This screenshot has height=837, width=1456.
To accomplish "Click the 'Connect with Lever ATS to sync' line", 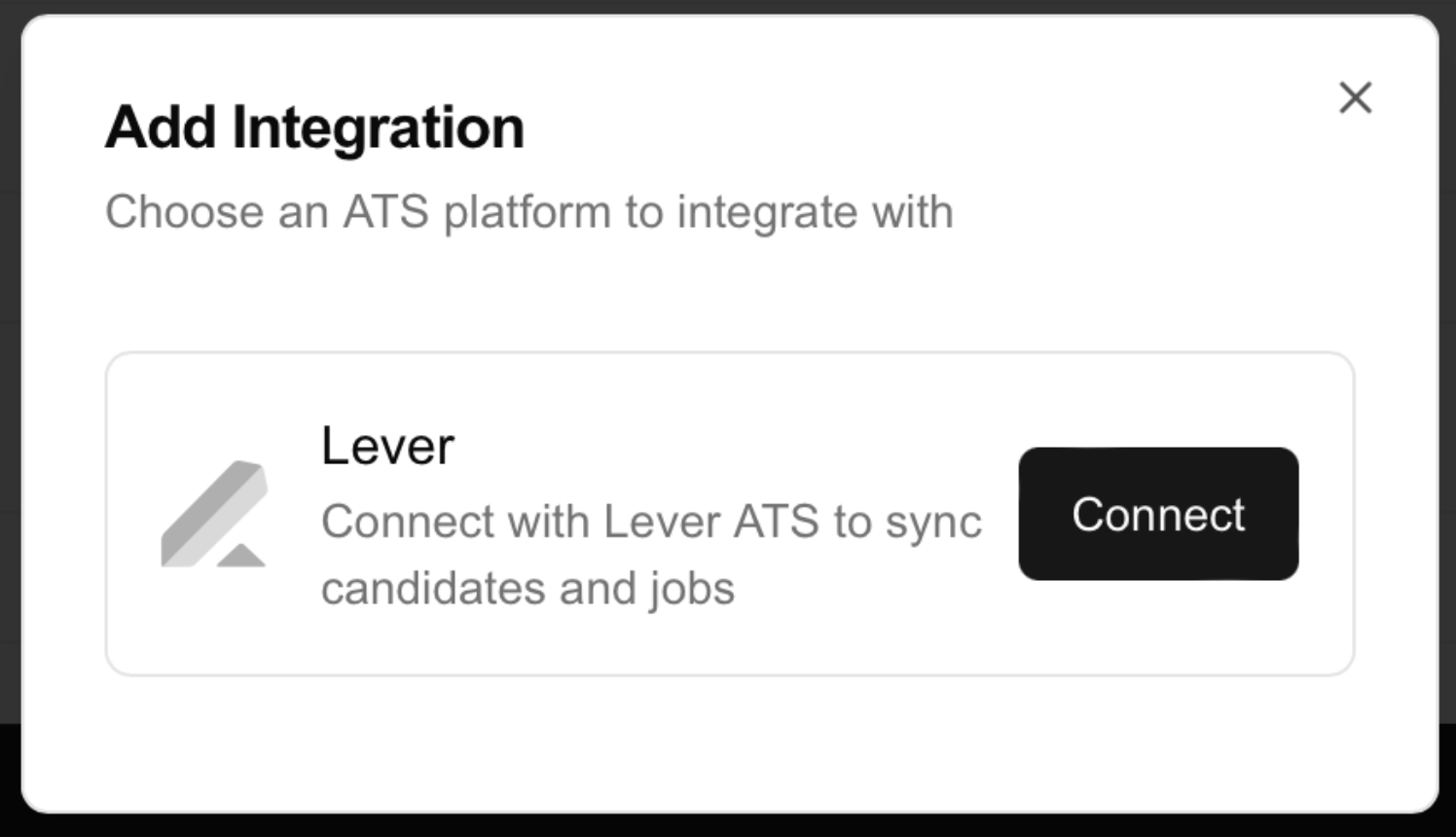I will [651, 523].
